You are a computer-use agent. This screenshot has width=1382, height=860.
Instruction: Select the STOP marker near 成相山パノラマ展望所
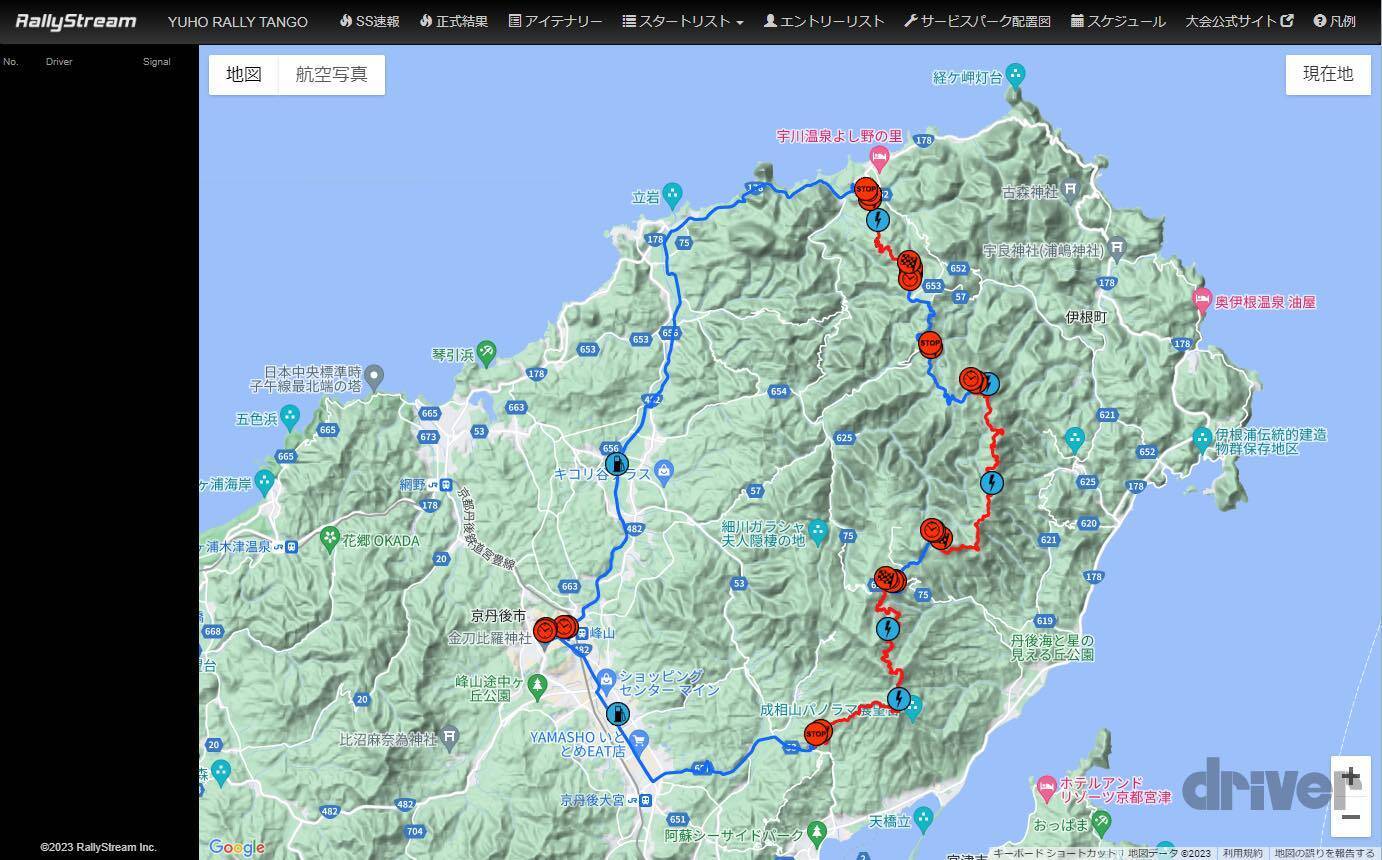(x=816, y=734)
